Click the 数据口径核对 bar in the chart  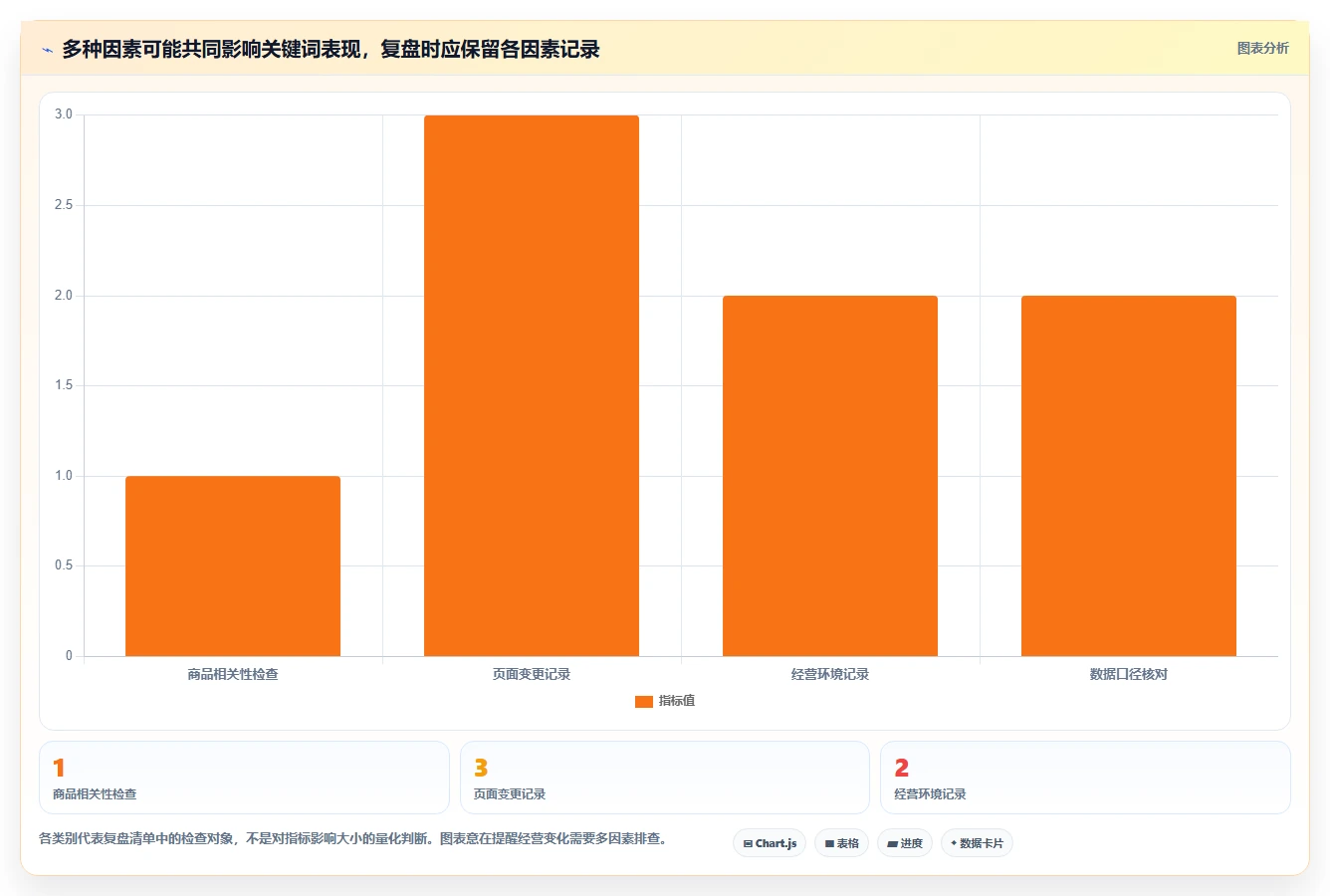click(x=1129, y=476)
